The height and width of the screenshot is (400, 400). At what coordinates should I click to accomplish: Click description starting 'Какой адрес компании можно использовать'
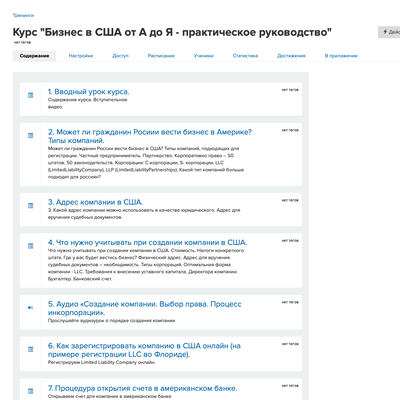click(x=144, y=214)
